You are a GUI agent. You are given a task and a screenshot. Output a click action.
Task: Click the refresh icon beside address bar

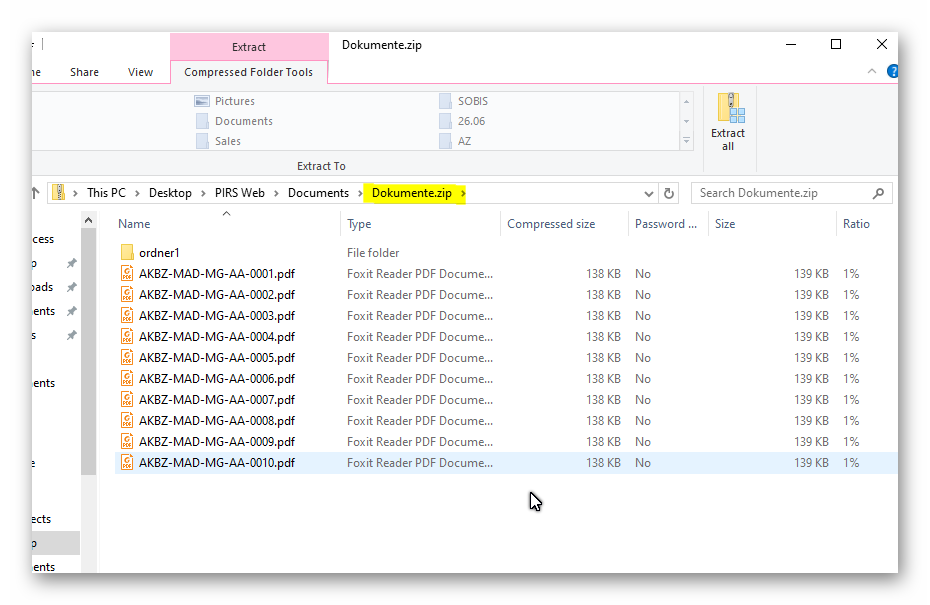coord(669,193)
